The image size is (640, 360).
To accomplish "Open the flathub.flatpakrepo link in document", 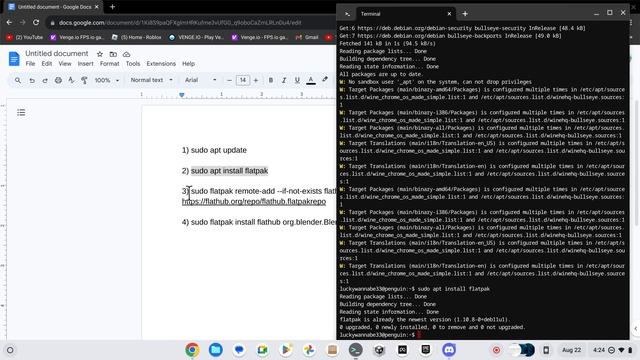I will pyautogui.click(x=254, y=202).
